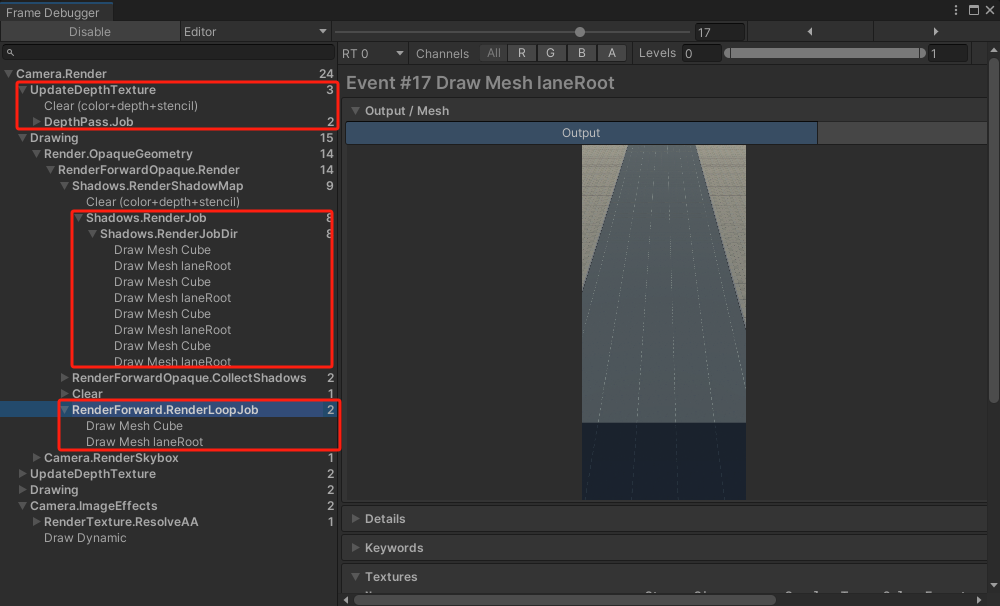
Task: Click the Levels range slider
Action: (825, 54)
